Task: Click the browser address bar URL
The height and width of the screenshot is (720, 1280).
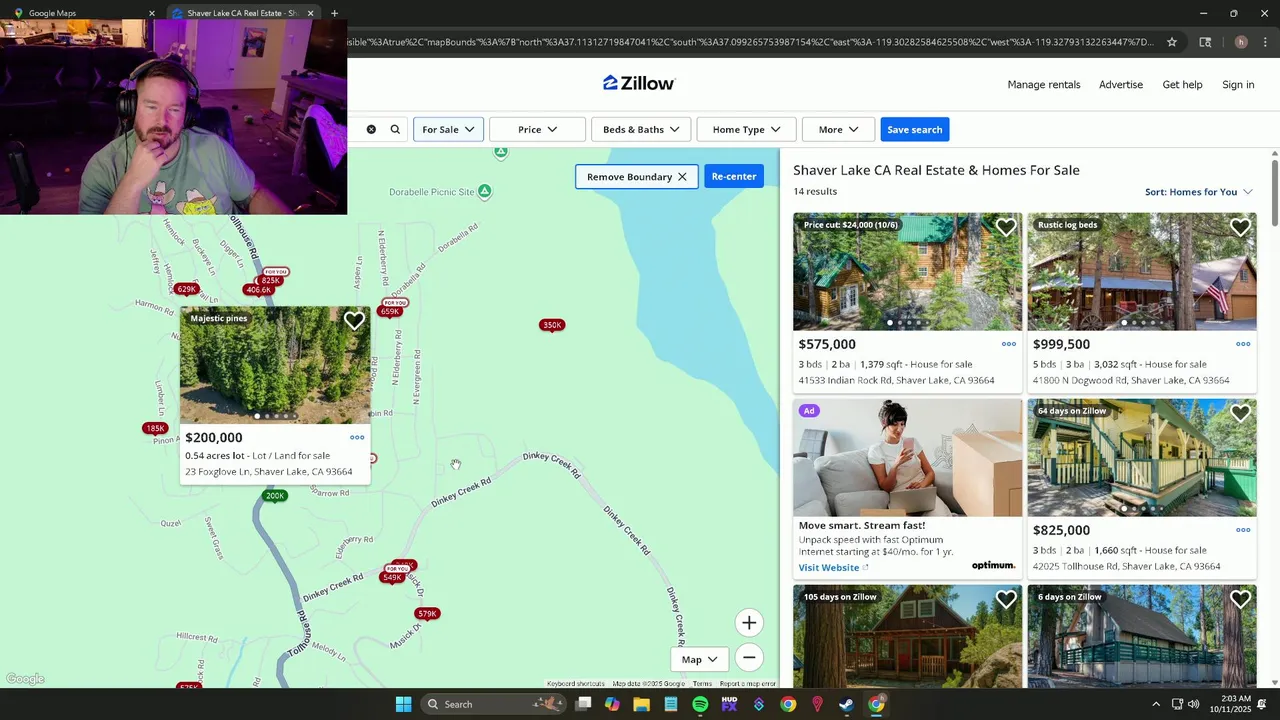Action: (x=750, y=42)
